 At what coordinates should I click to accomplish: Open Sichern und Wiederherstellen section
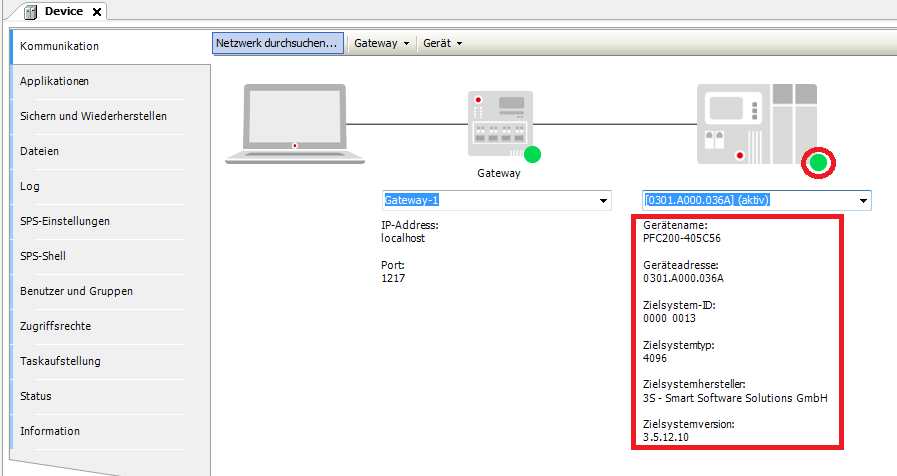click(93, 116)
